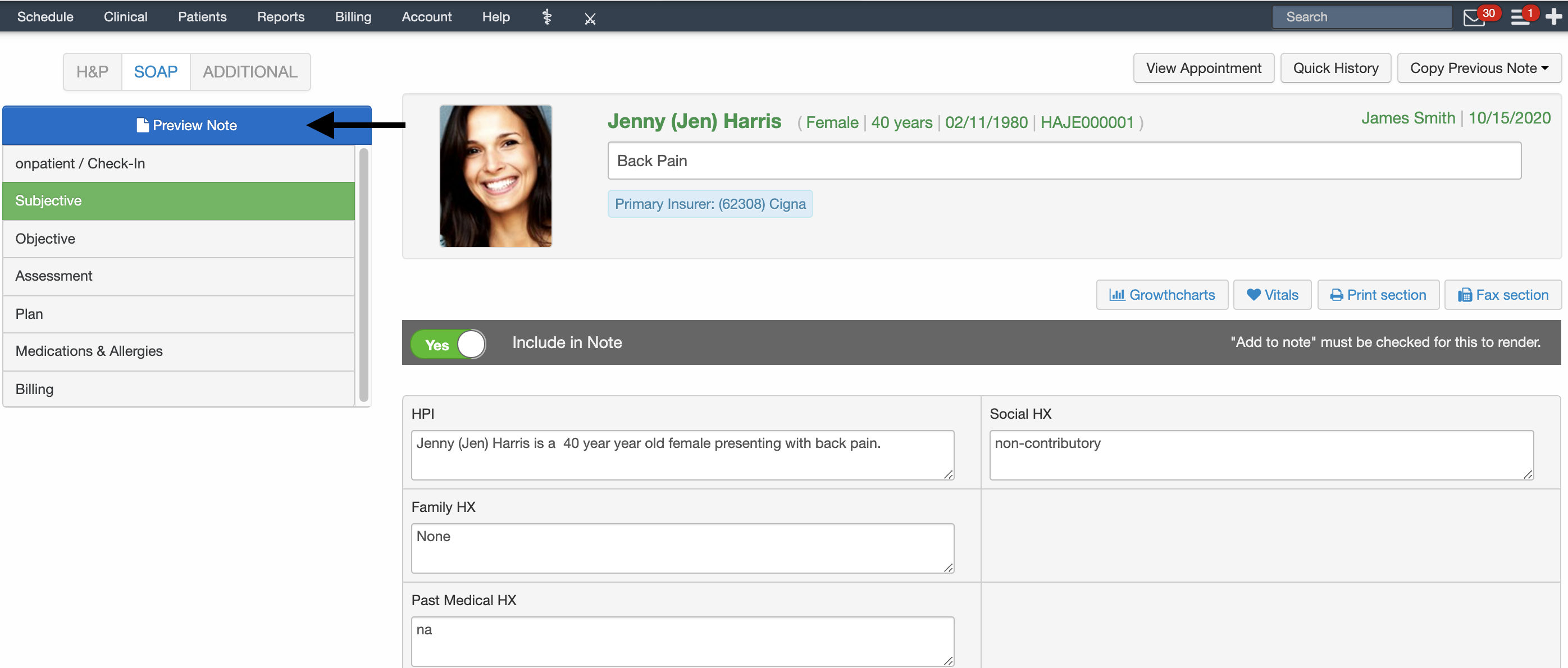Click Quick History button
This screenshot has height=668, width=1568.
coord(1335,68)
